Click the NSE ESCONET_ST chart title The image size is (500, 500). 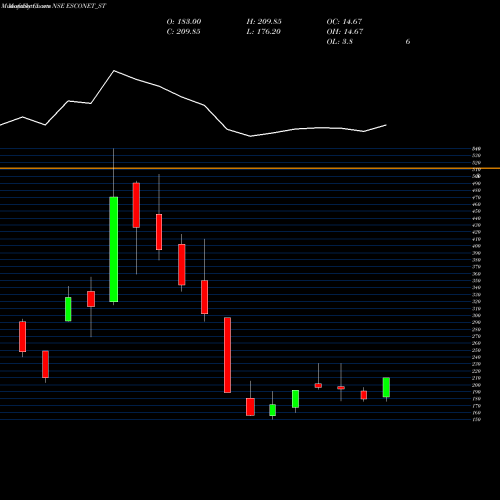click(79, 6)
